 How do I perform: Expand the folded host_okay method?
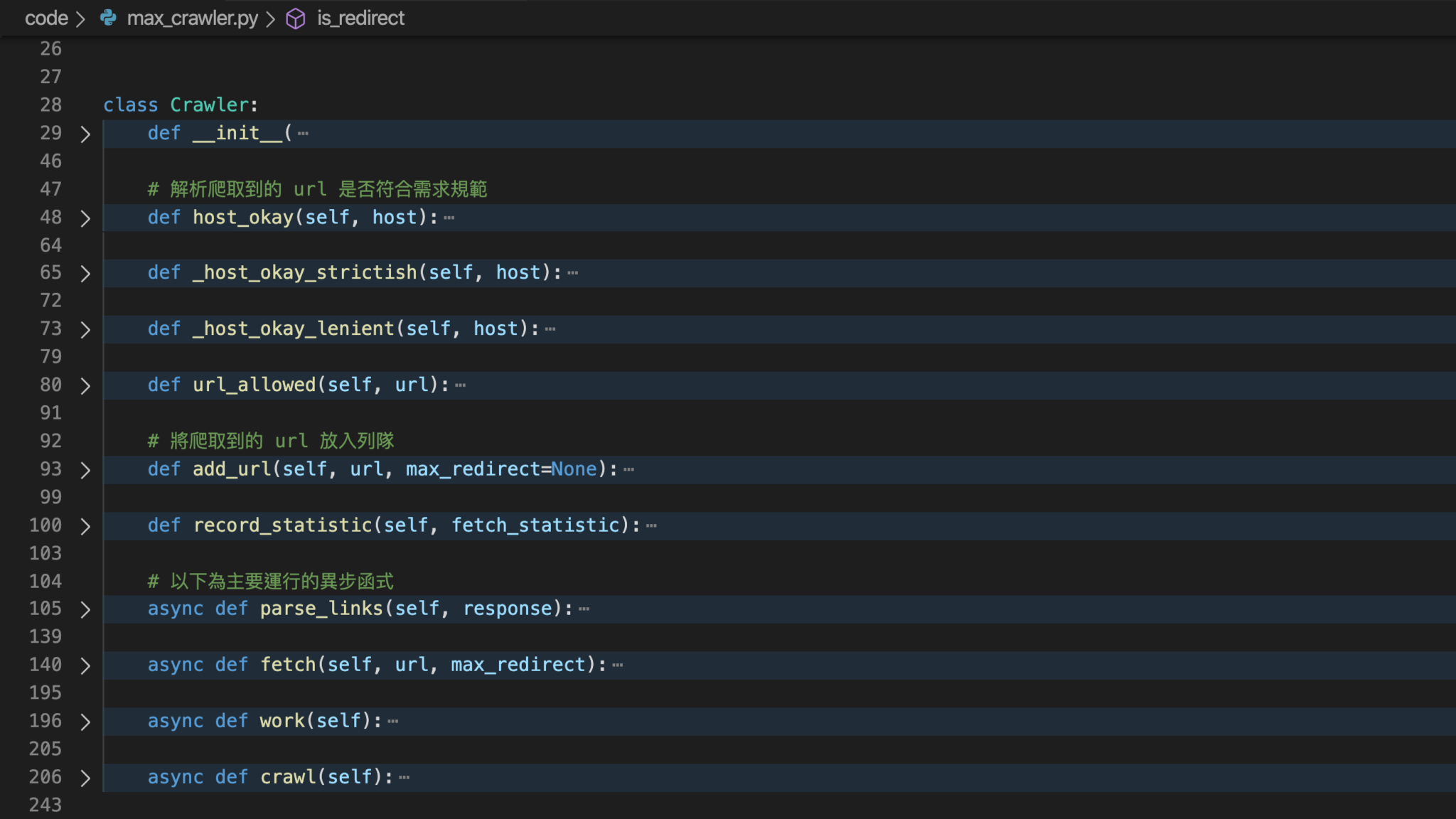pyautogui.click(x=85, y=218)
